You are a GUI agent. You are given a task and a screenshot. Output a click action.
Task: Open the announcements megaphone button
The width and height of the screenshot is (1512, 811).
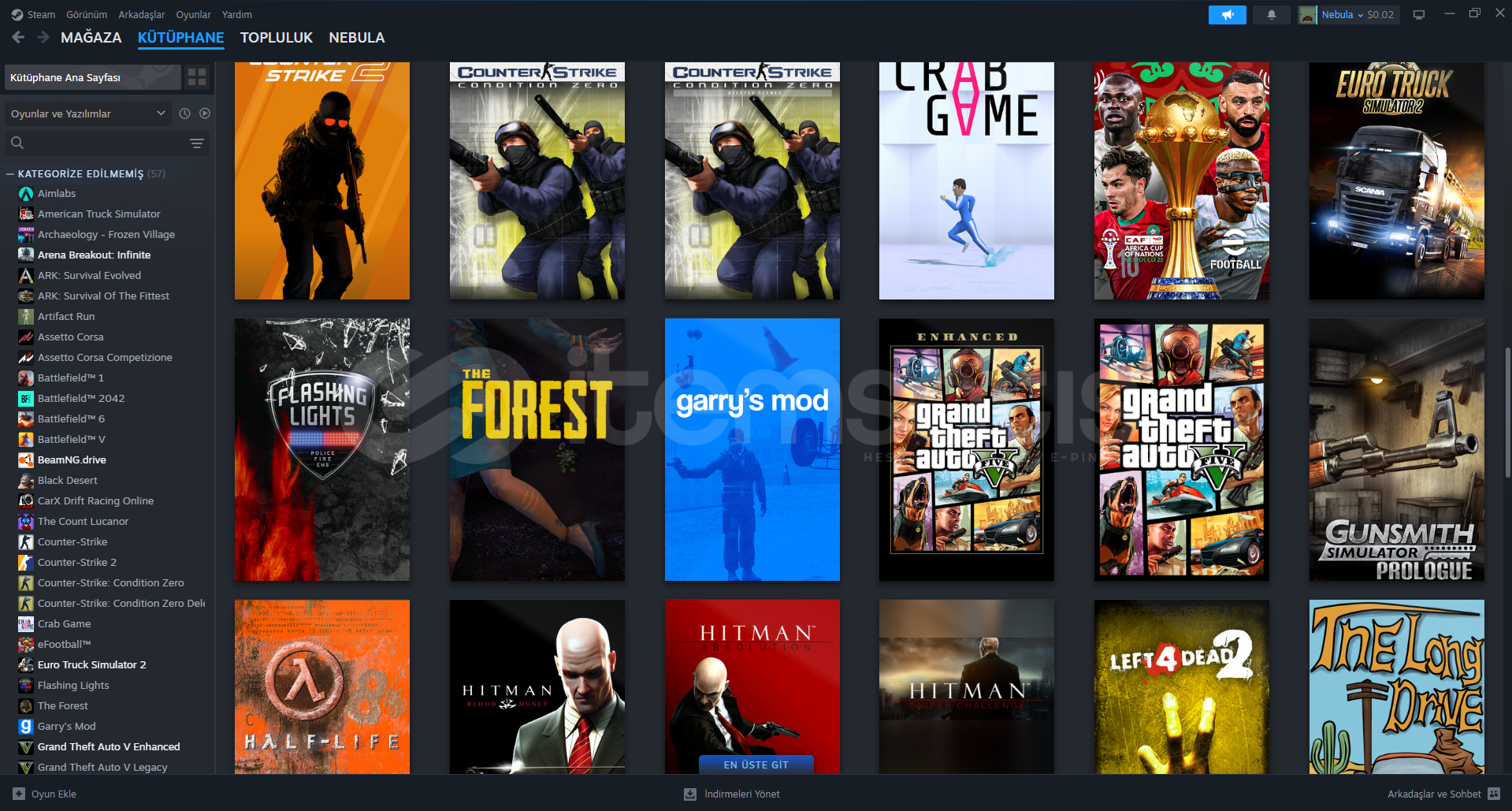pyautogui.click(x=1227, y=15)
